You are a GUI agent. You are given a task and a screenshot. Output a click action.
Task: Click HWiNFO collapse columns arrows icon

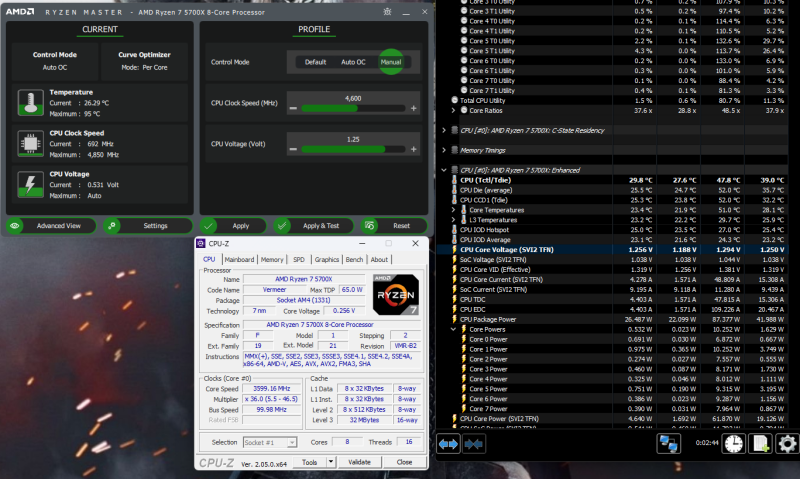click(473, 444)
